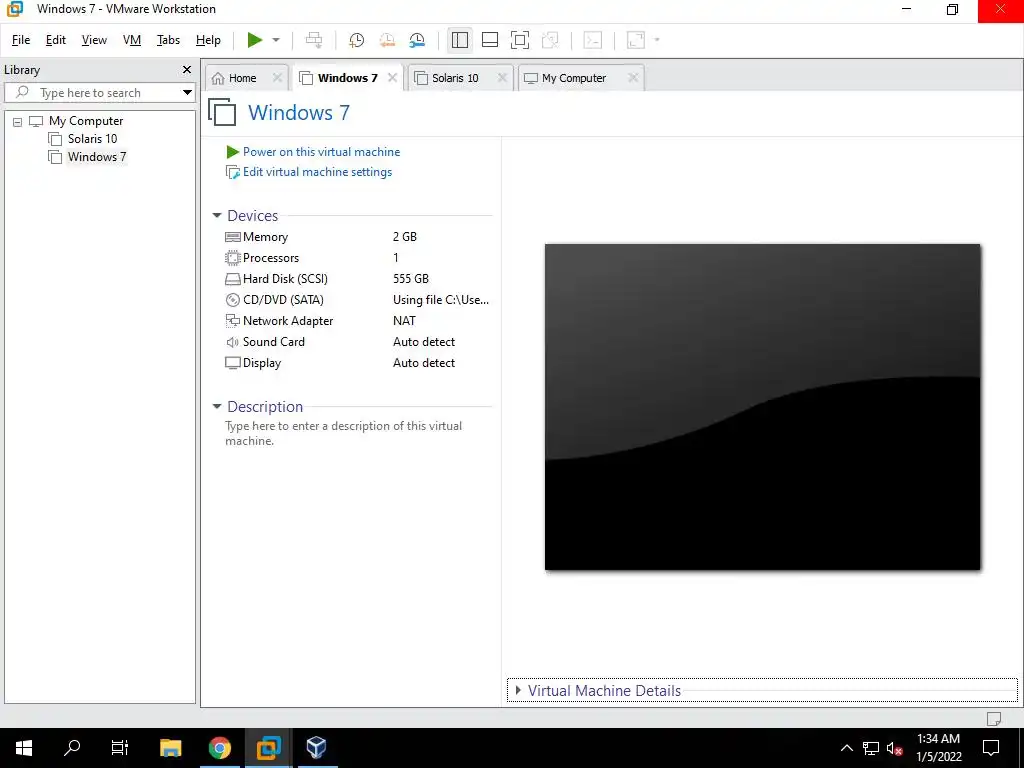Viewport: 1024px width, 768px height.
Task: Select My Computer in the Library tree
Action: click(x=86, y=121)
